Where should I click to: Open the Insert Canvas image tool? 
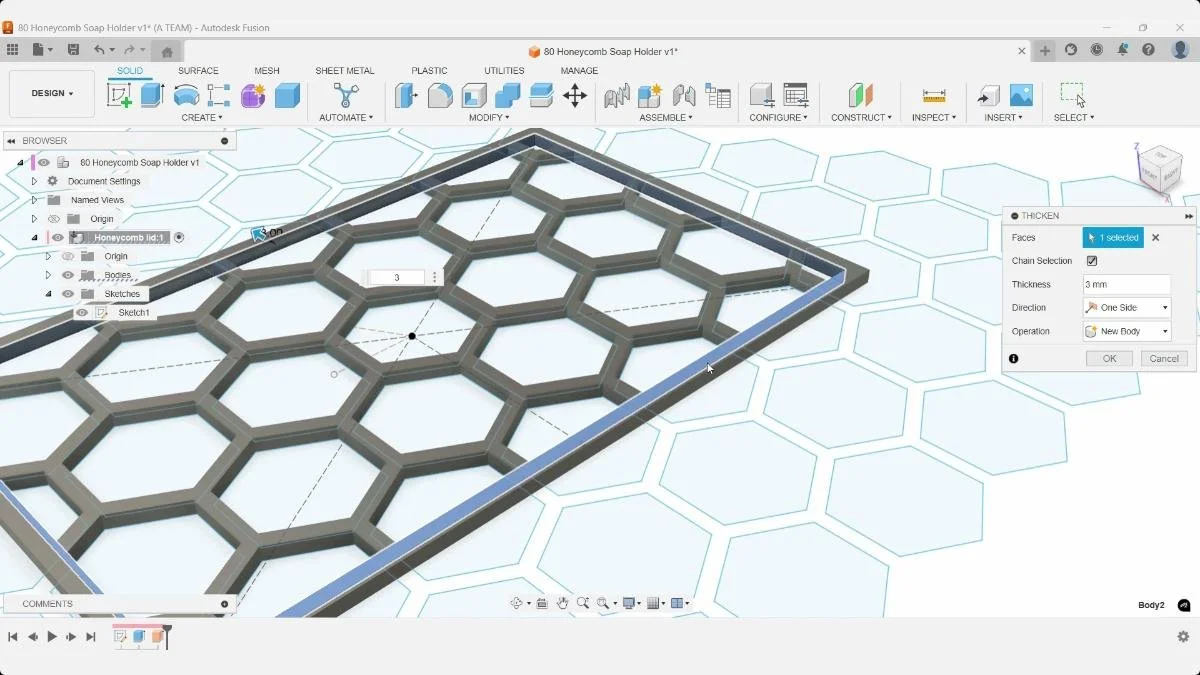point(1021,95)
